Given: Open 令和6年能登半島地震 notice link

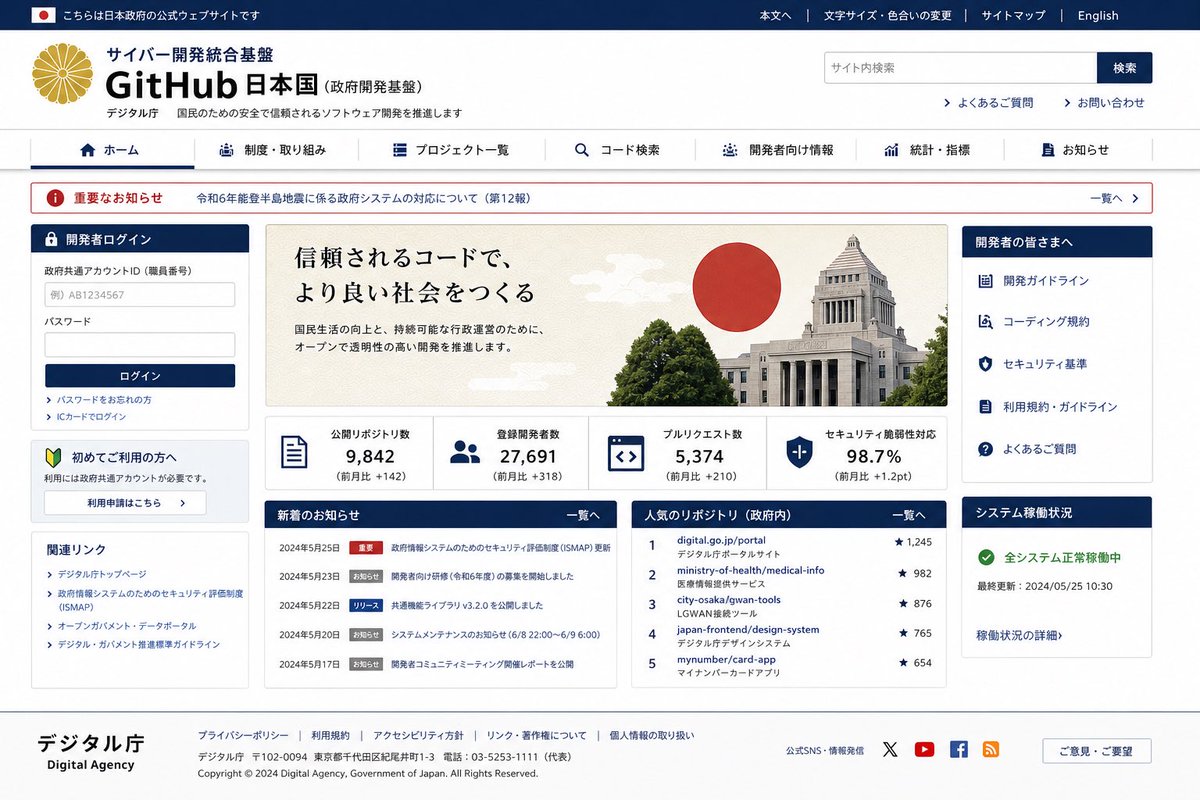Looking at the screenshot, I should tap(363, 198).
